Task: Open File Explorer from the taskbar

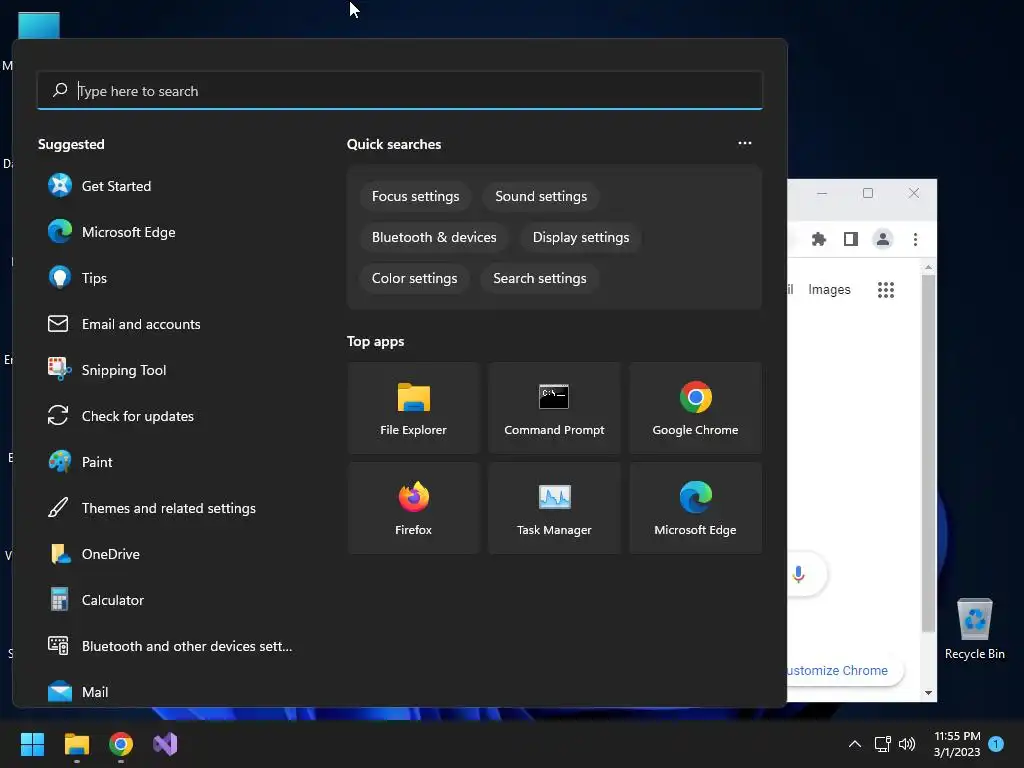Action: tap(76, 744)
